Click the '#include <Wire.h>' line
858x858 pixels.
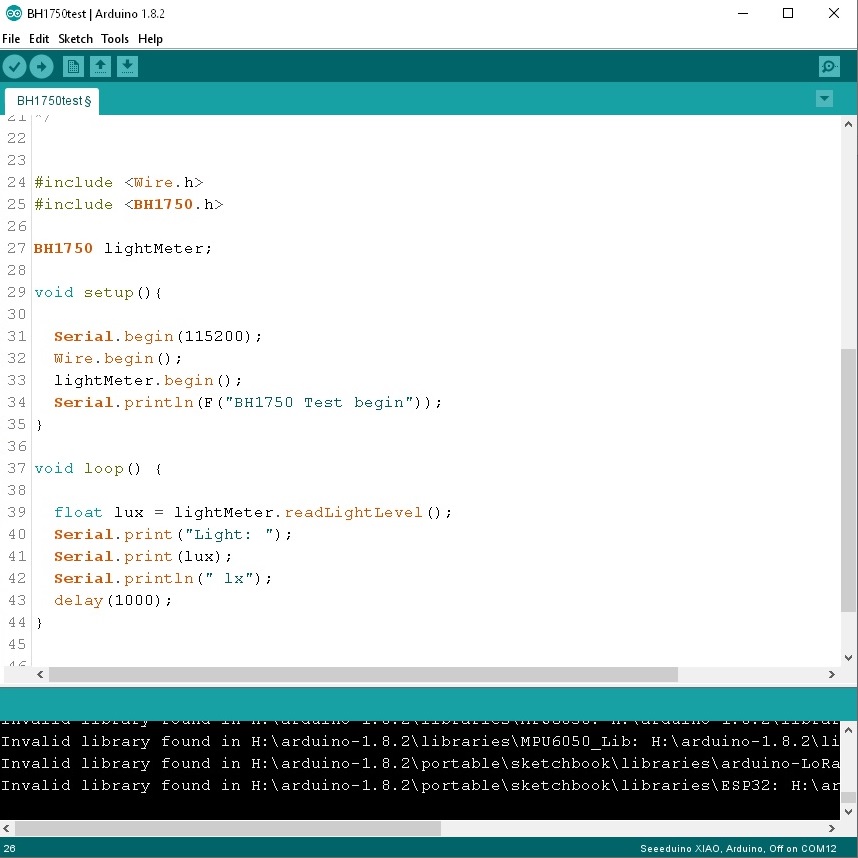tap(119, 182)
